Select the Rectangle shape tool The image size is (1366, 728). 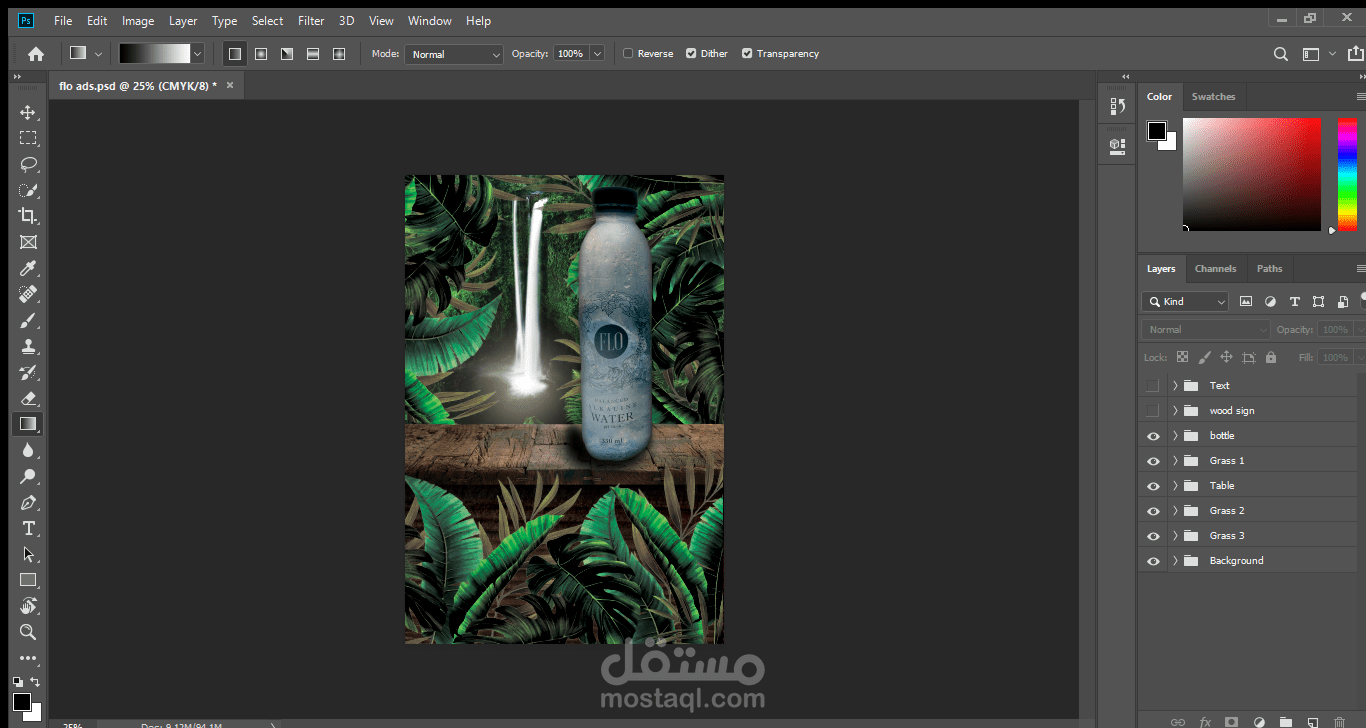pyautogui.click(x=28, y=580)
